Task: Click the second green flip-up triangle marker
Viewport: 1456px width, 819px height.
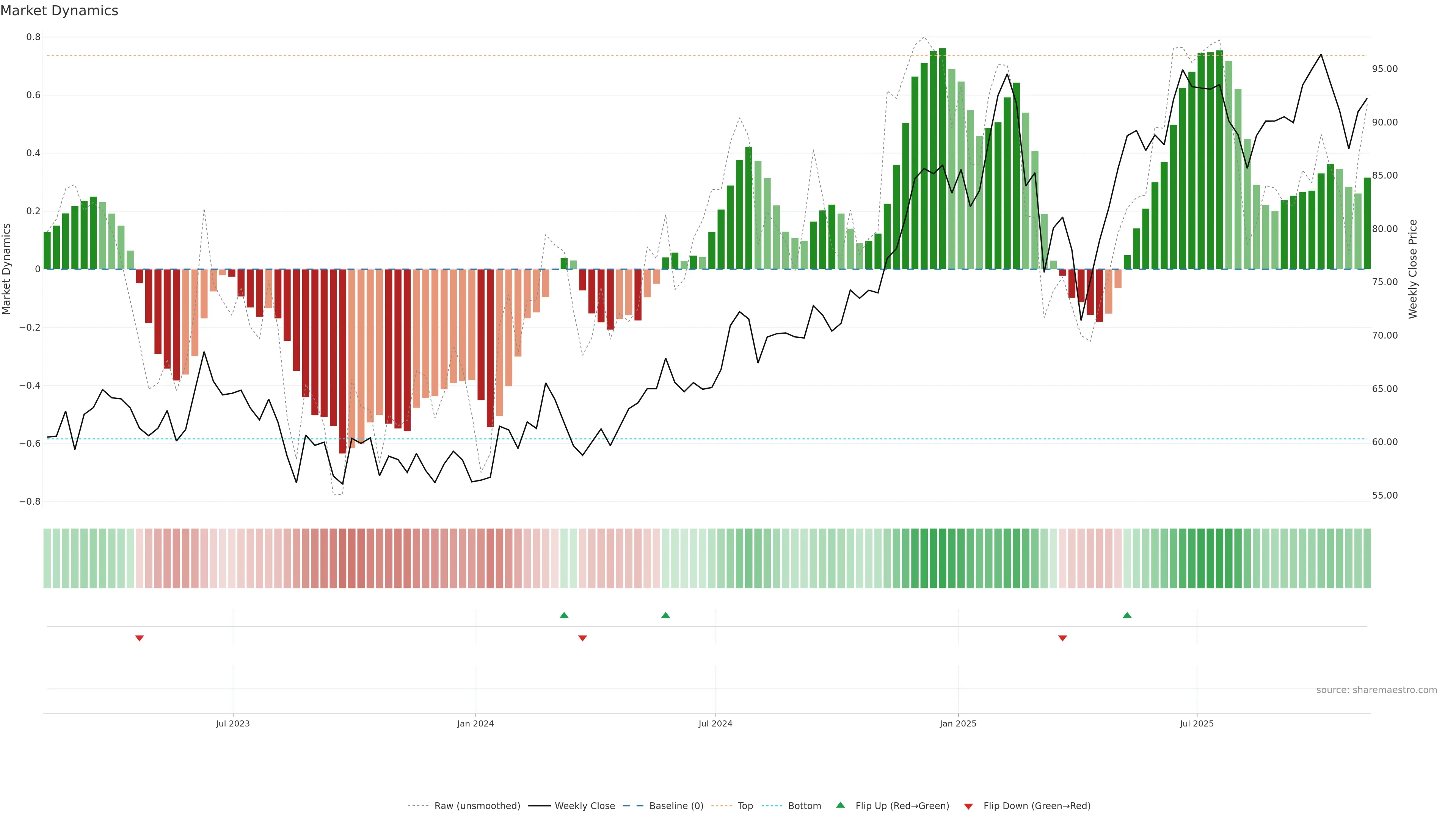Action: [665, 615]
